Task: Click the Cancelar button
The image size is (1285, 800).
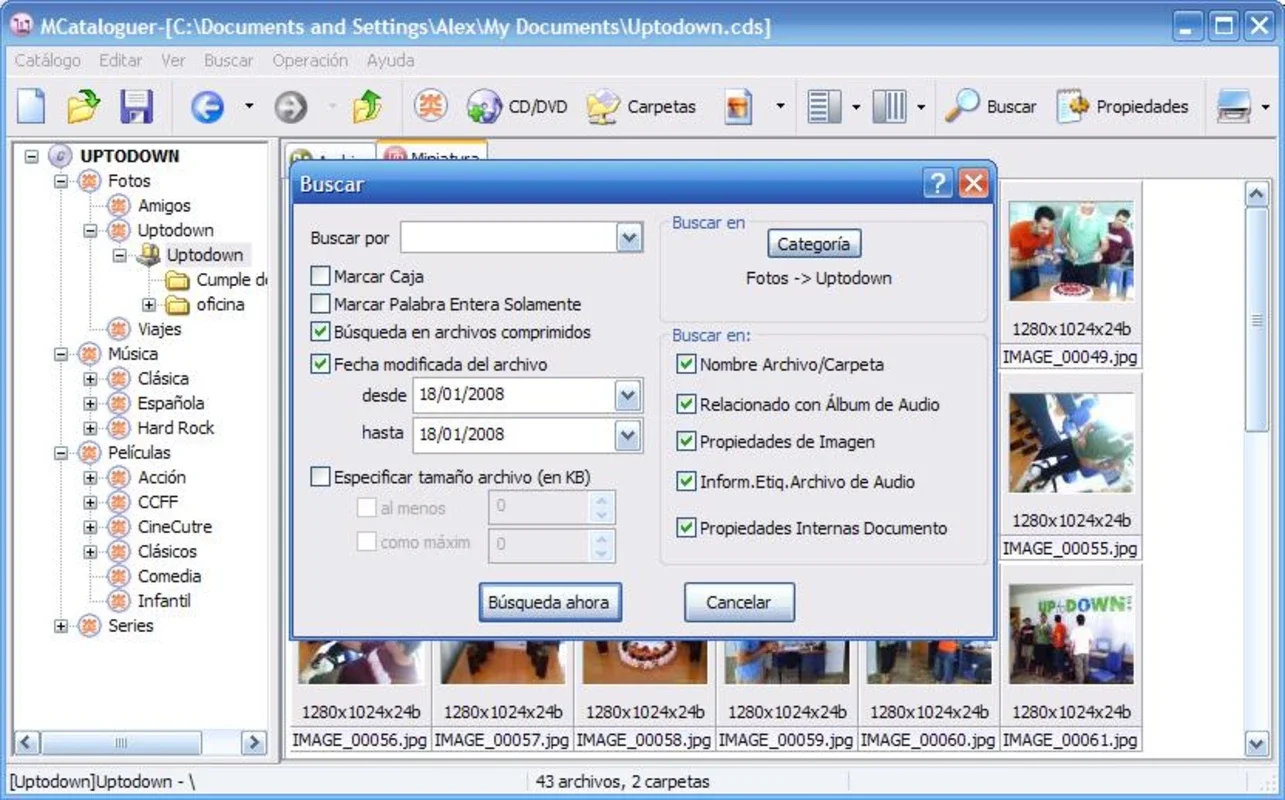Action: pos(739,602)
